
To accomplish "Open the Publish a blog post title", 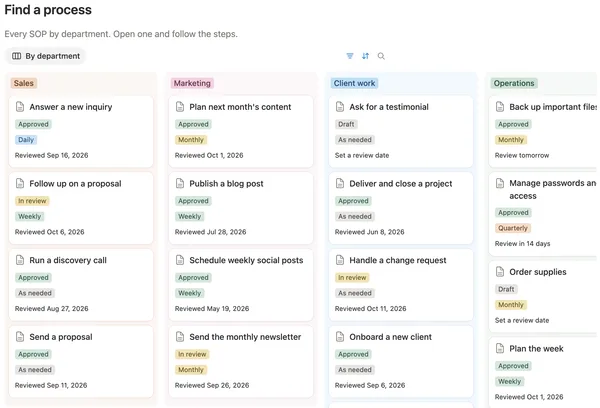I will [226, 184].
